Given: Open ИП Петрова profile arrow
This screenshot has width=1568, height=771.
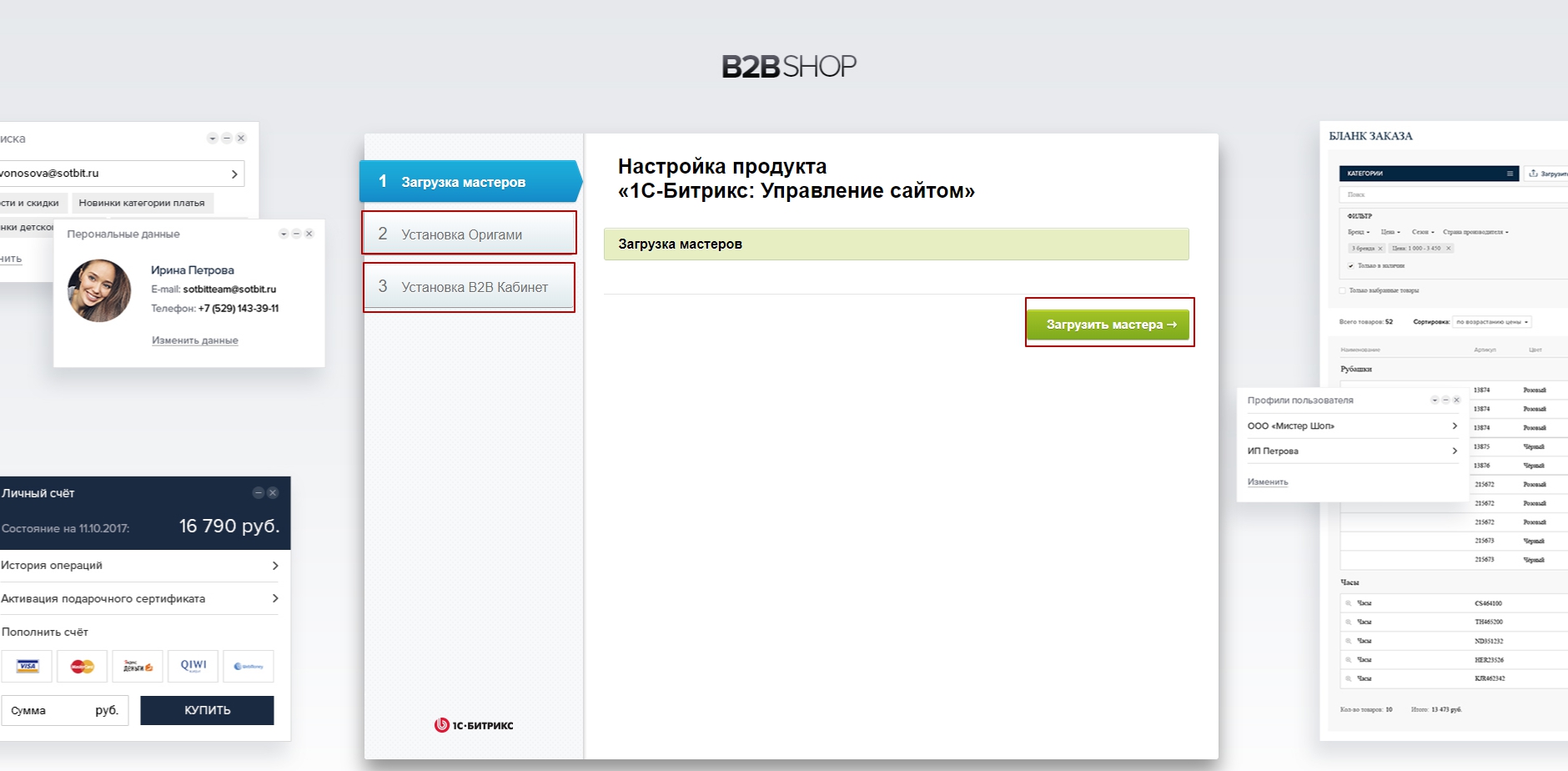Looking at the screenshot, I should point(1455,451).
